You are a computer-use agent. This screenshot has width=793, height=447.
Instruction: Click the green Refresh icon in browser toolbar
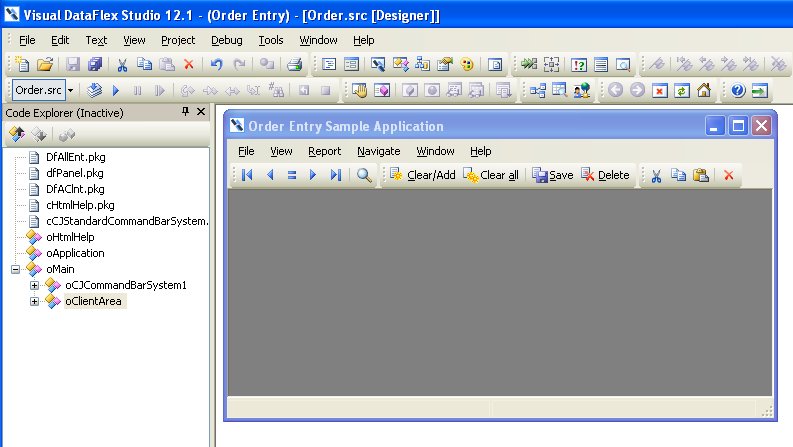682,91
